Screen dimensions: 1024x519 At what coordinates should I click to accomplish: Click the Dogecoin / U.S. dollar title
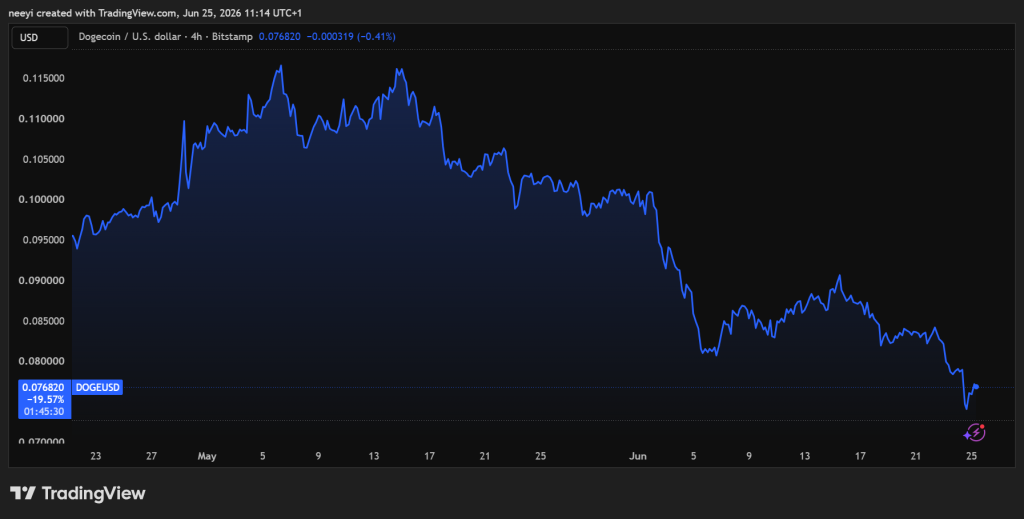click(x=129, y=37)
